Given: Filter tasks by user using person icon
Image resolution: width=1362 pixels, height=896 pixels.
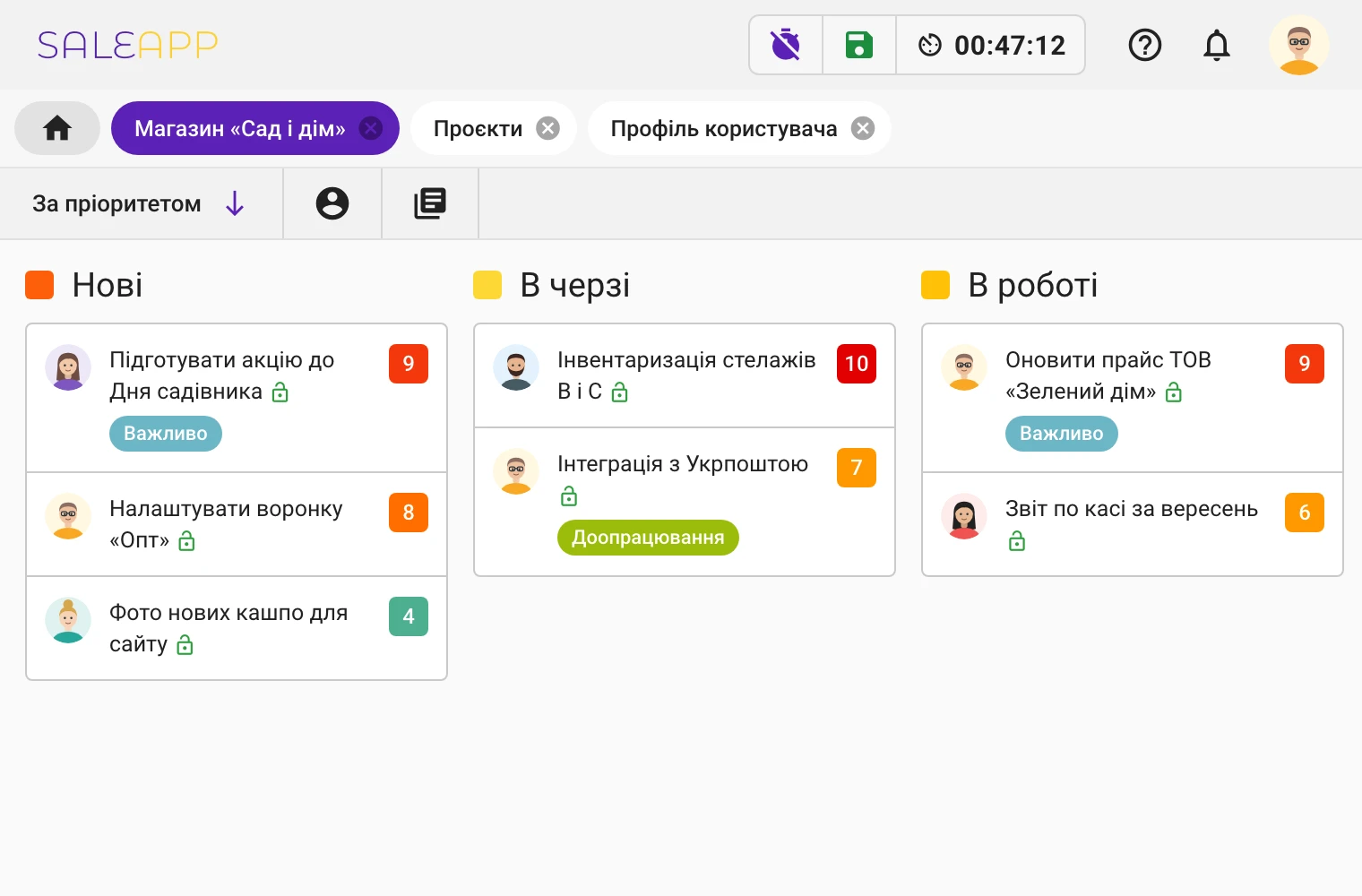Looking at the screenshot, I should tap(332, 203).
